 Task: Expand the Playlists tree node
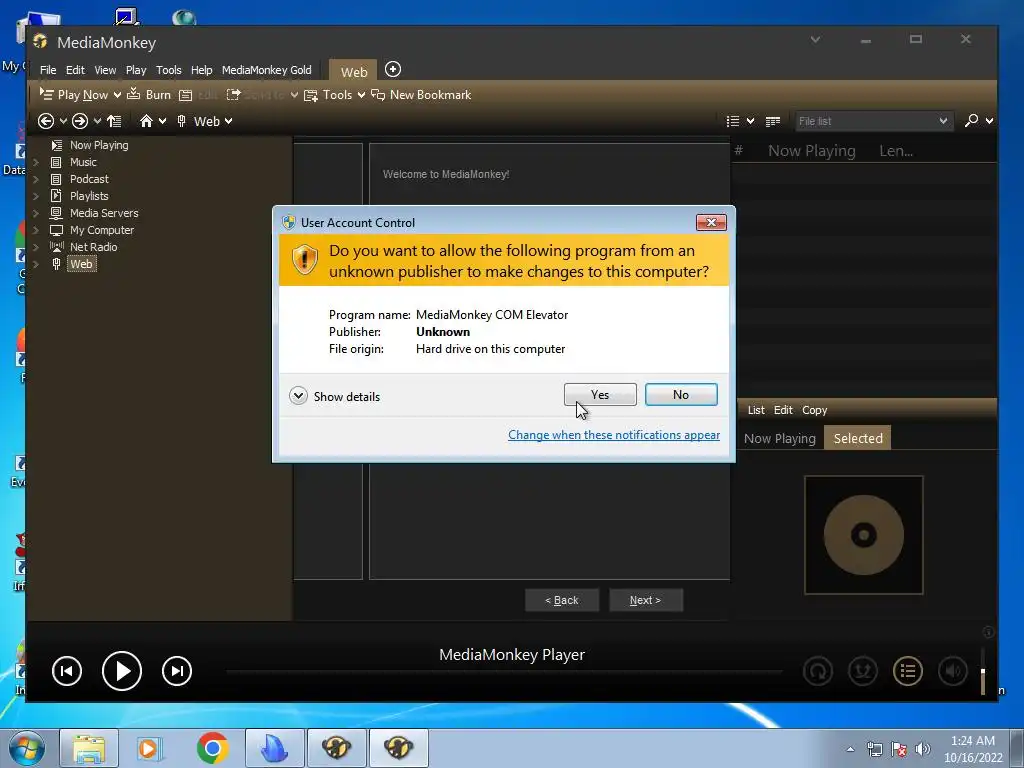[x=36, y=196]
